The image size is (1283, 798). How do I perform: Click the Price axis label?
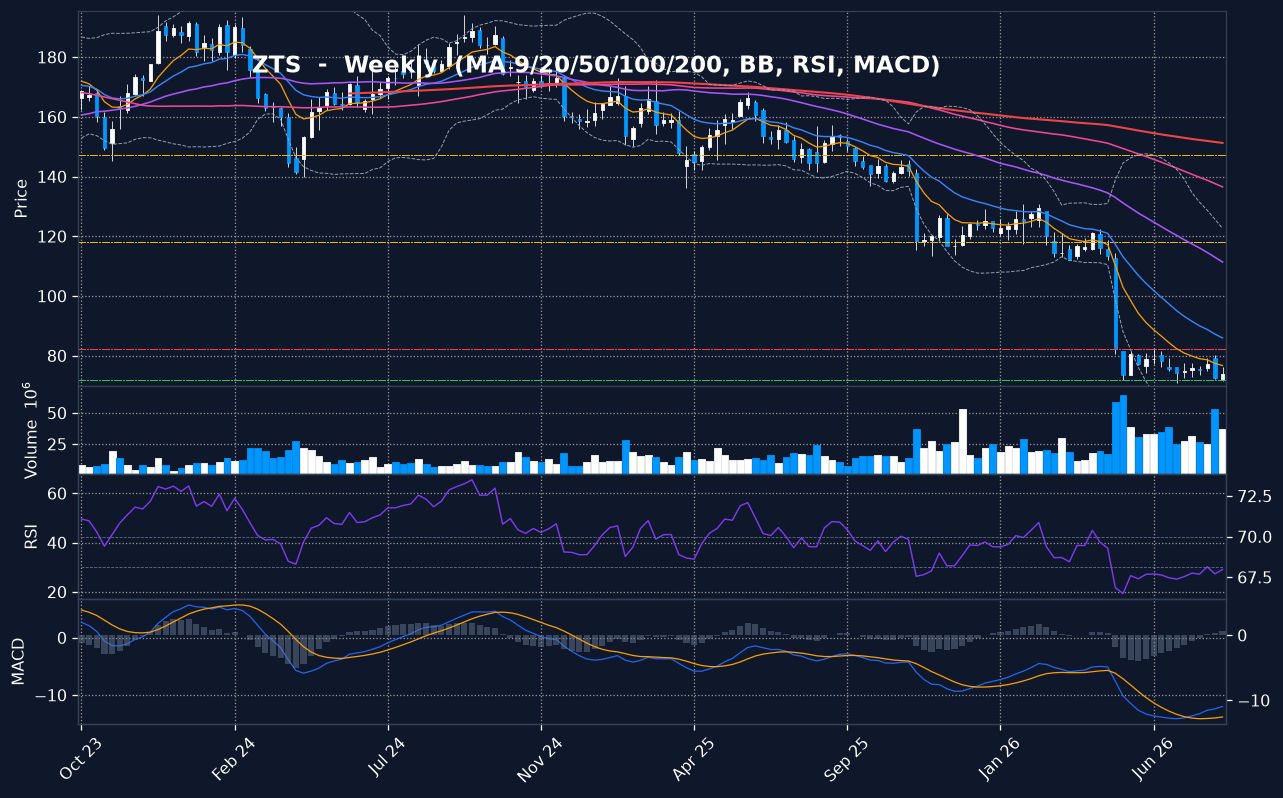(x=21, y=198)
